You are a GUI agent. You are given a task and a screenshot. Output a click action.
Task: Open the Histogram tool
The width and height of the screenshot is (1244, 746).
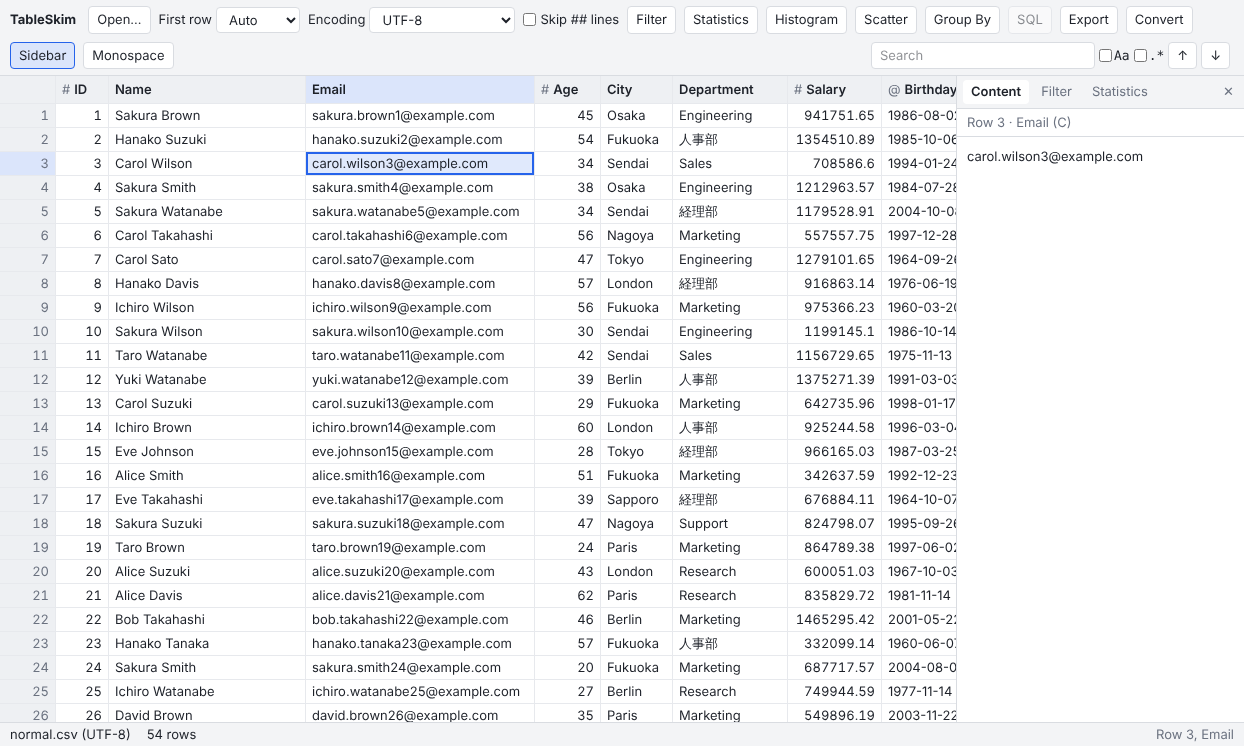[x=806, y=20]
